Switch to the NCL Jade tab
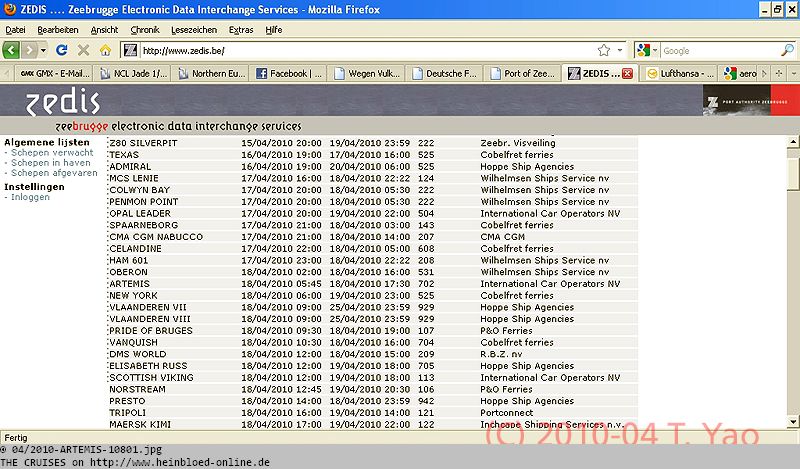The width and height of the screenshot is (800, 469). click(x=133, y=73)
